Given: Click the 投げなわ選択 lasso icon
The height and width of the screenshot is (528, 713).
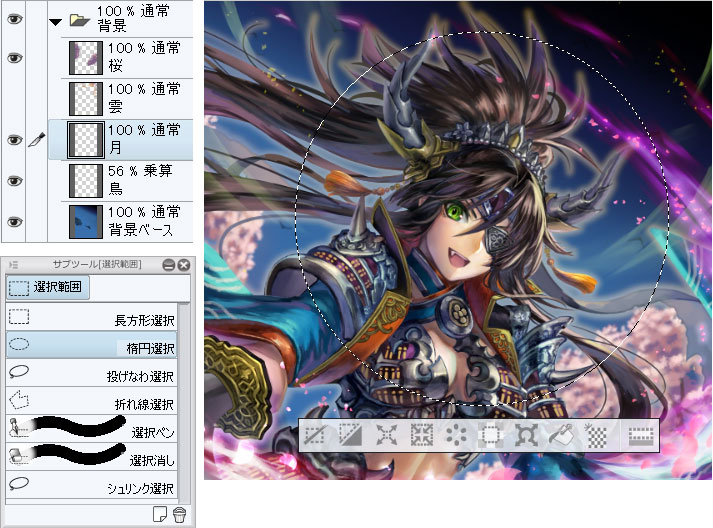Looking at the screenshot, I should 19,372.
